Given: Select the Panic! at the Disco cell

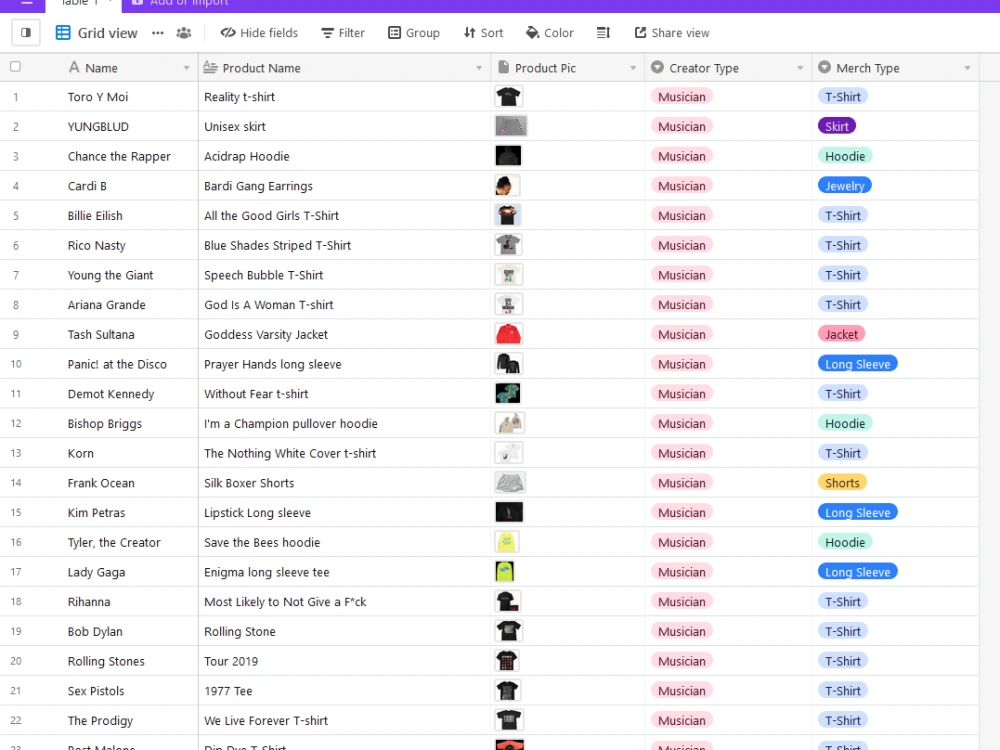Looking at the screenshot, I should pyautogui.click(x=99, y=364).
